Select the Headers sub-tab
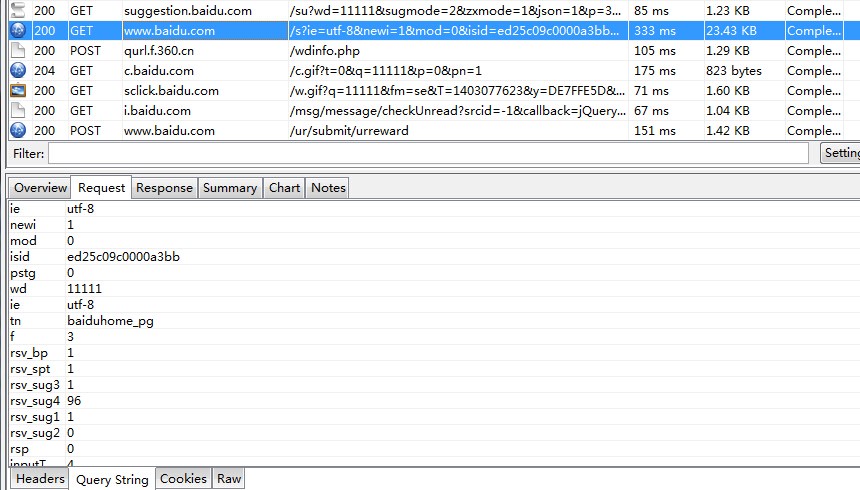The image size is (860, 490). pos(40,478)
